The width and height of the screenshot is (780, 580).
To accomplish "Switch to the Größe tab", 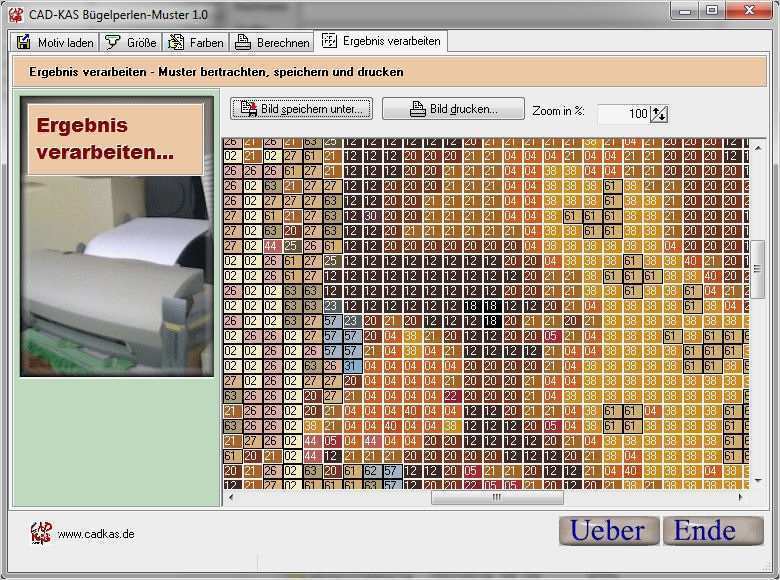I will coord(131,43).
